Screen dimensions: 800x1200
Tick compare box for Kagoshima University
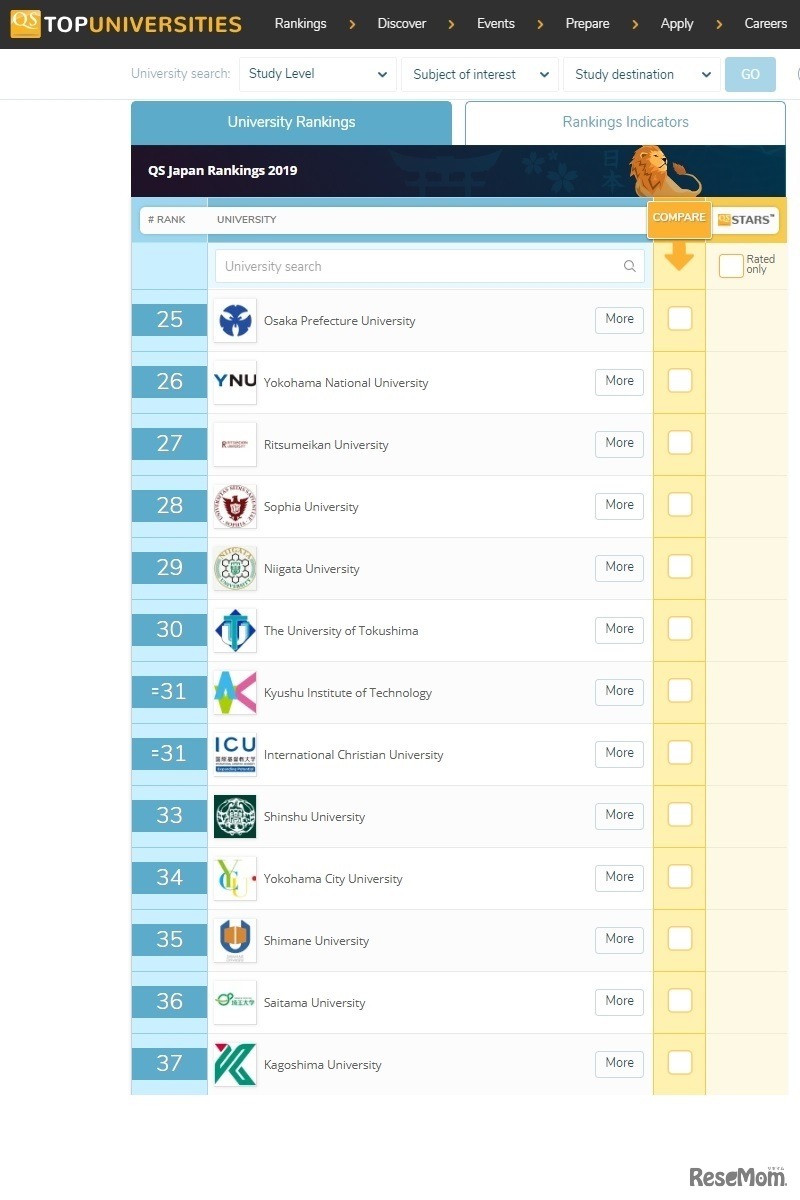coord(680,1063)
